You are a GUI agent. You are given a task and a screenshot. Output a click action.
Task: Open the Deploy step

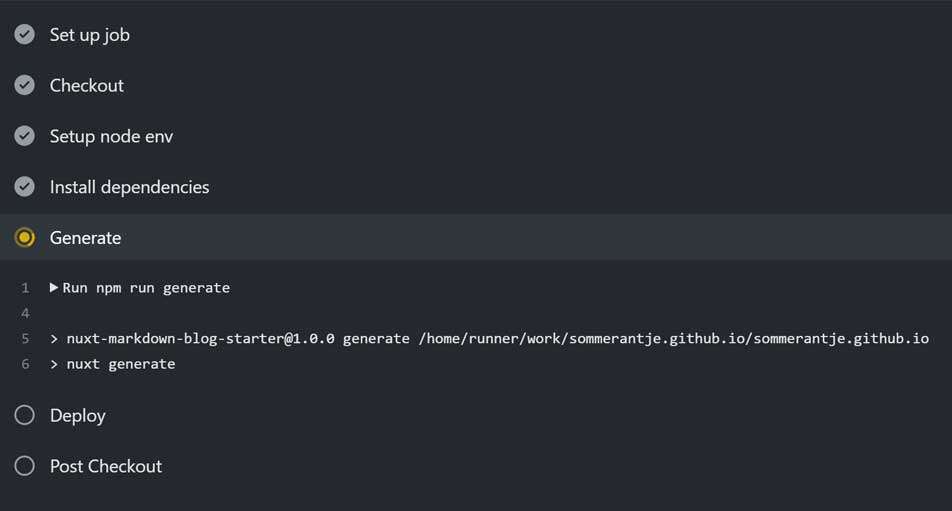pos(77,415)
